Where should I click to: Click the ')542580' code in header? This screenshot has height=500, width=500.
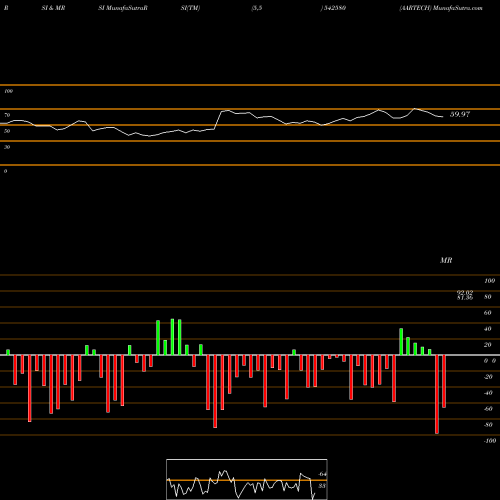click(333, 8)
